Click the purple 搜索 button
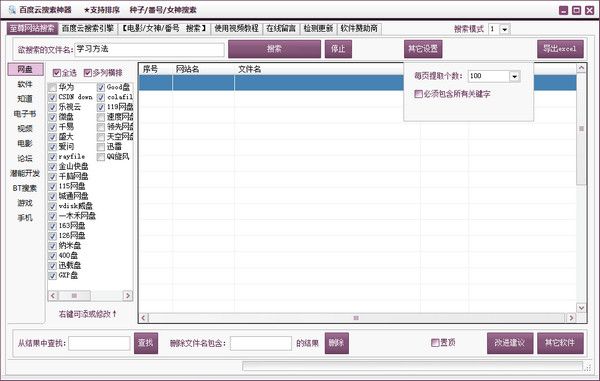Image resolution: width=600 pixels, height=381 pixels. (x=274, y=49)
